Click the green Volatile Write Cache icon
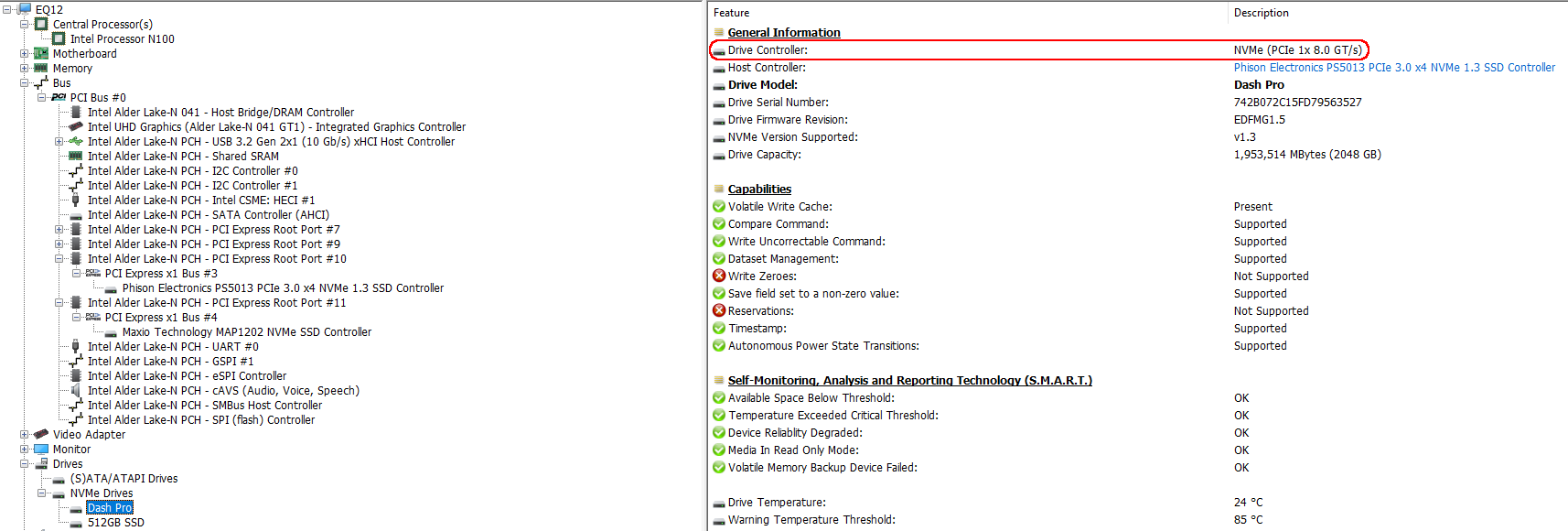Viewport: 1568px width, 531px height. 719,206
